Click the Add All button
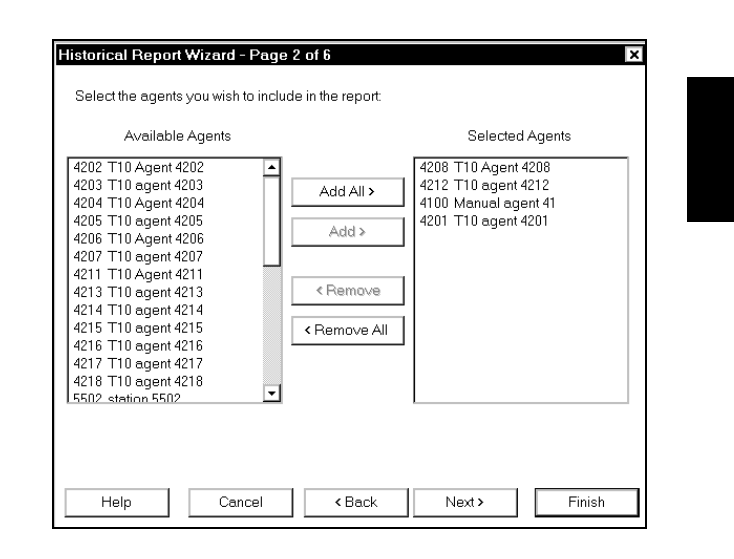The height and width of the screenshot is (559, 734). coord(347,191)
